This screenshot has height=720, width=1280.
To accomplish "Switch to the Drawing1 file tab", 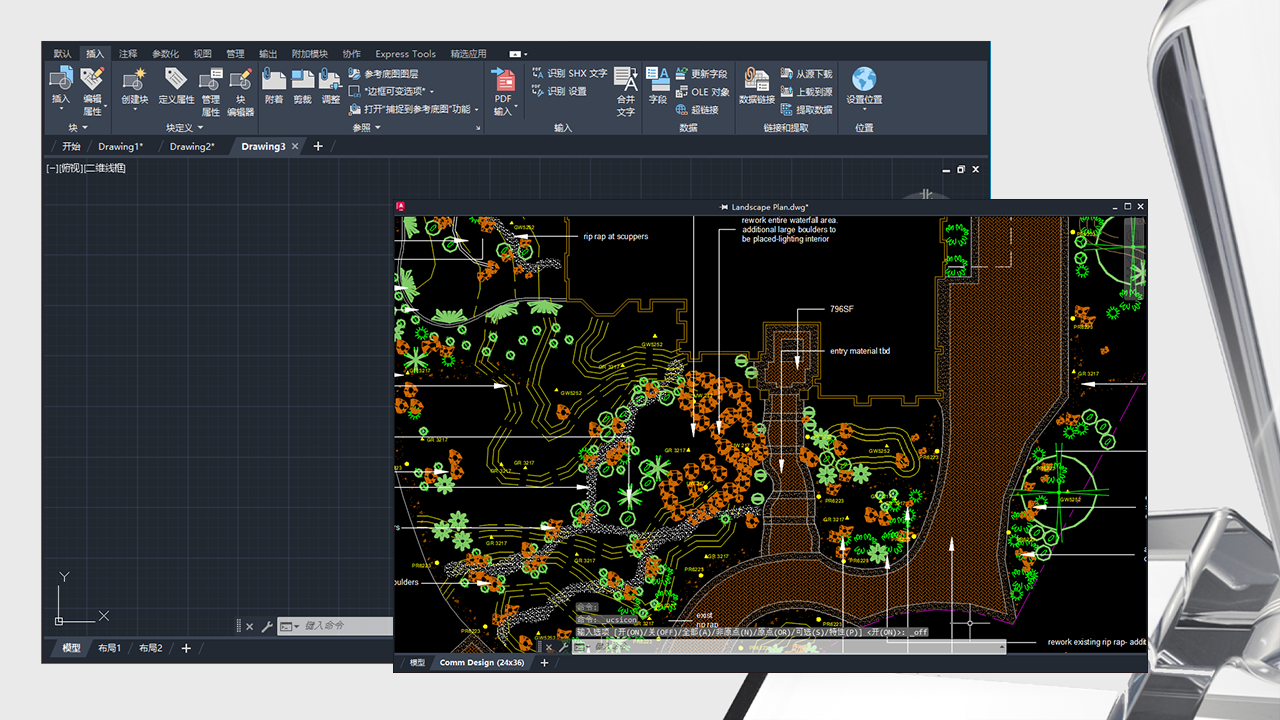I will pos(120,147).
